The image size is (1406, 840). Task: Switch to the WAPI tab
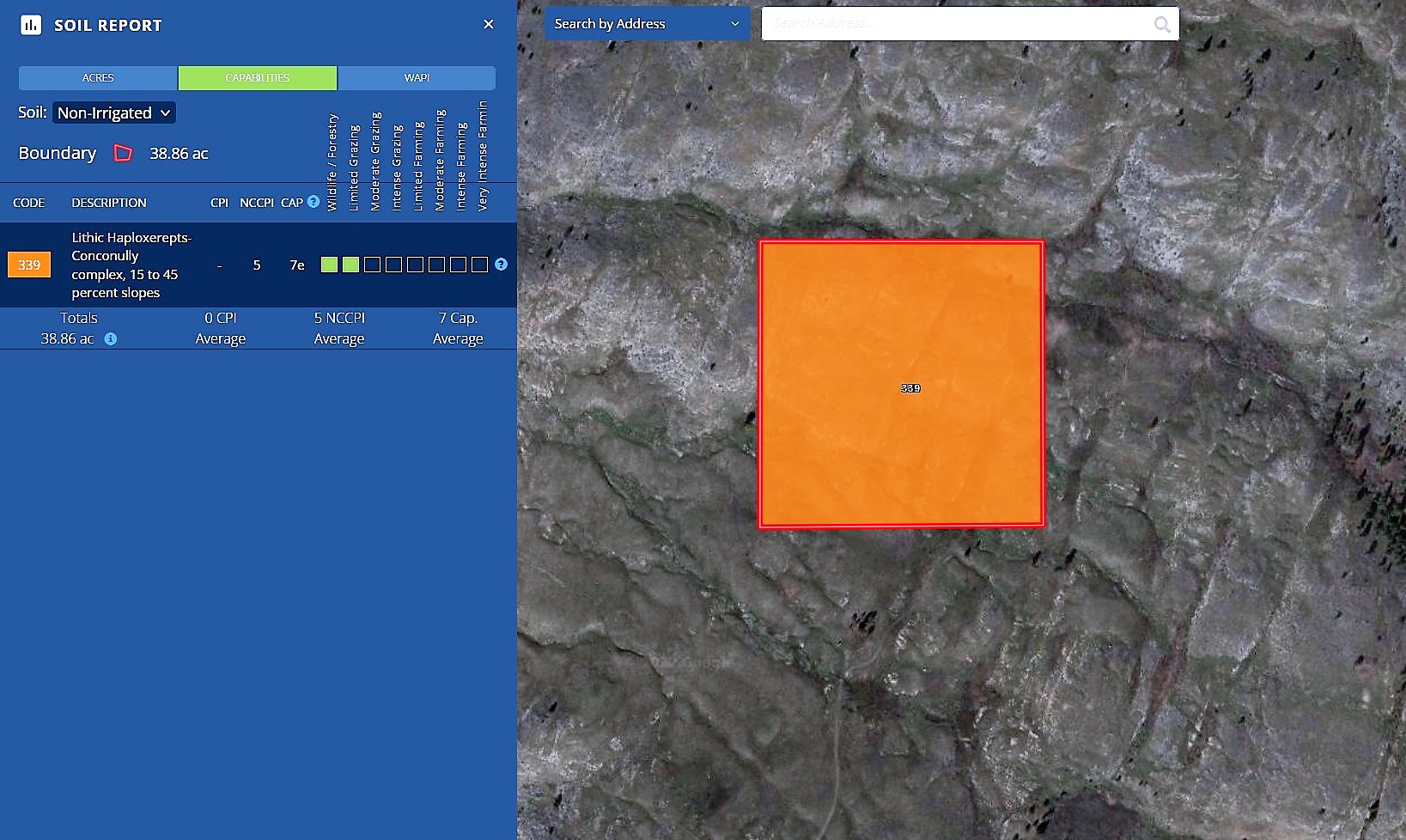(x=417, y=78)
